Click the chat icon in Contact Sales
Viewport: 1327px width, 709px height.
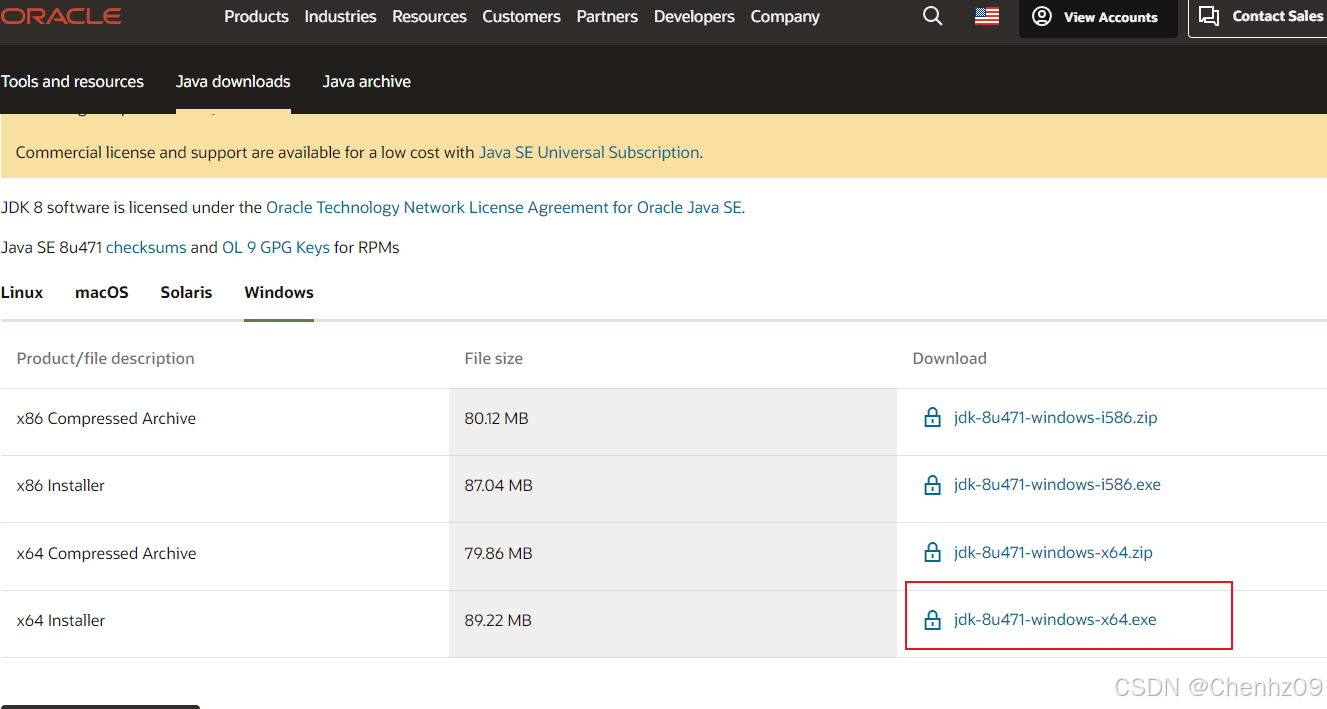[x=1209, y=17]
